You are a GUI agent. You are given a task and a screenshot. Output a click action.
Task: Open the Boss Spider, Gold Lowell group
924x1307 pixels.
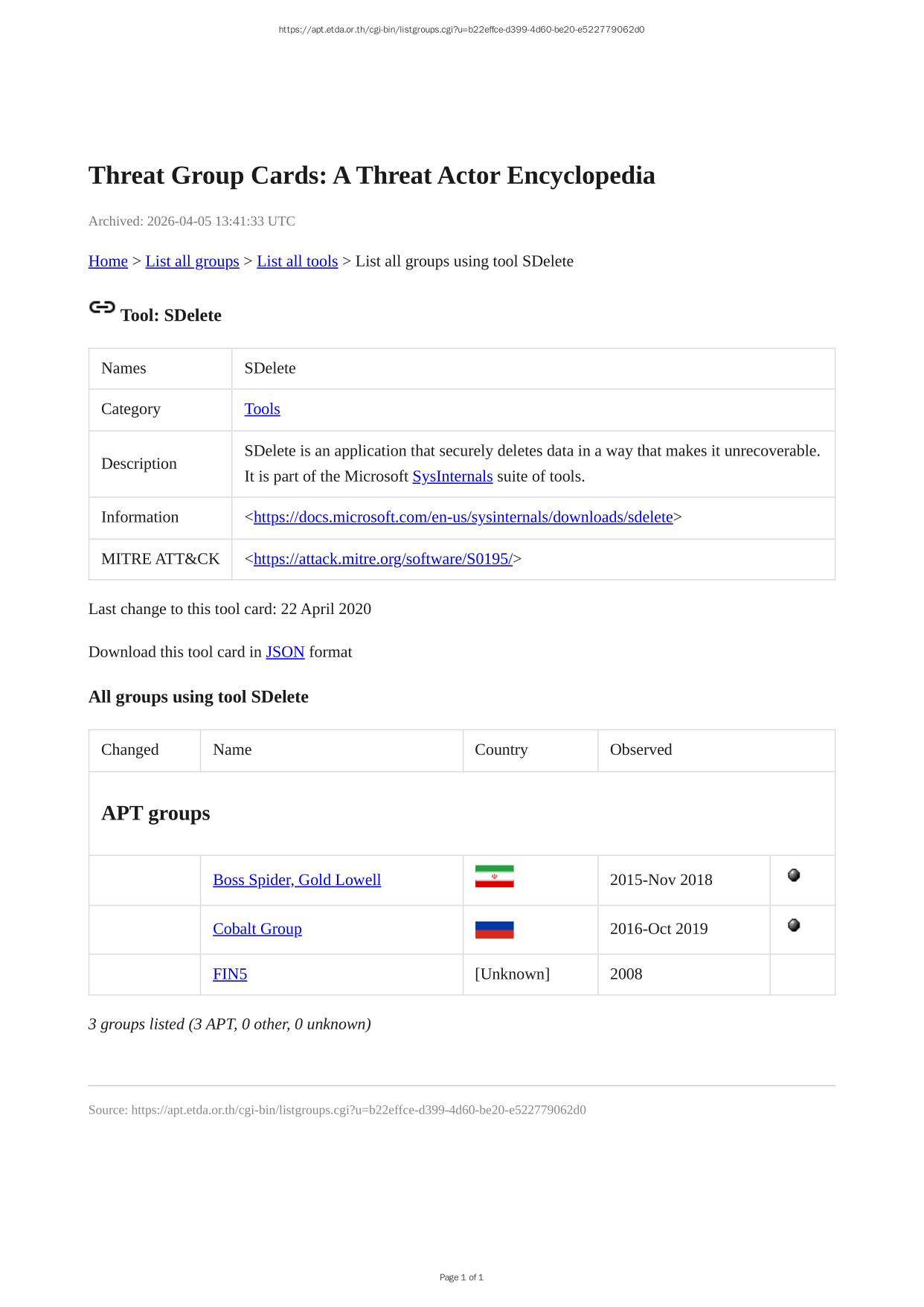pyautogui.click(x=297, y=880)
